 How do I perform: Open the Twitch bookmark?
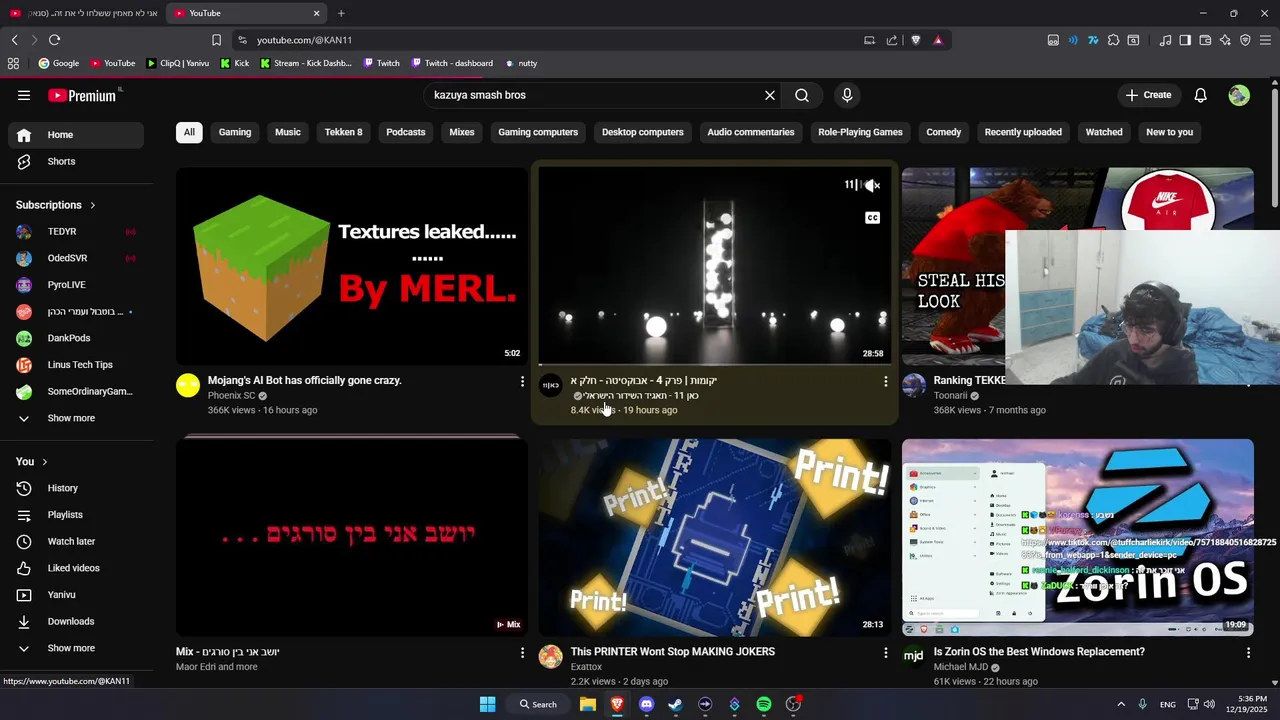pos(382,63)
